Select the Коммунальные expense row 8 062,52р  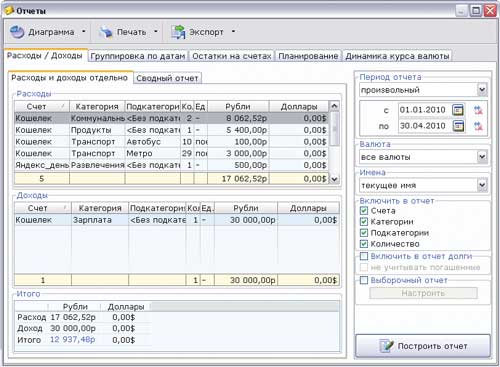coord(171,118)
